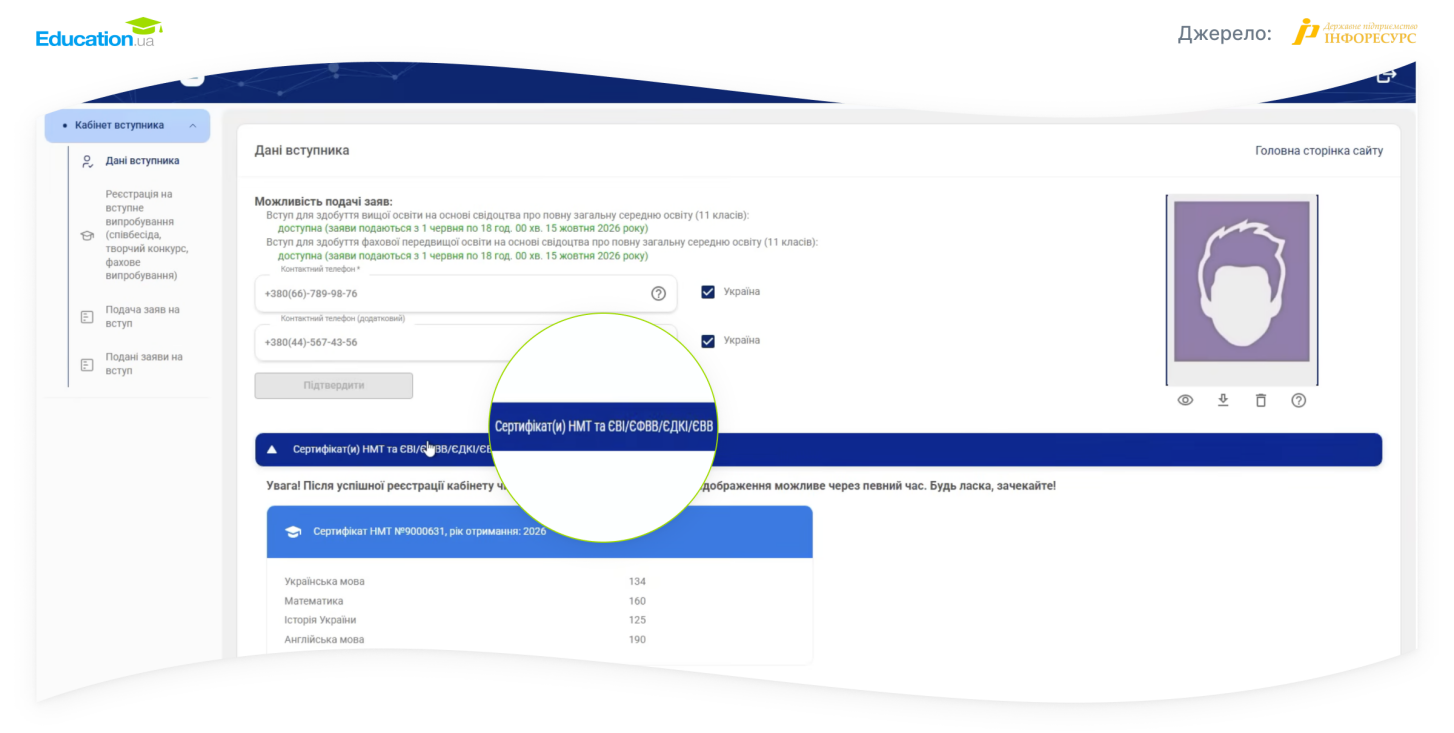Click the Education.ua logo

tap(99, 33)
